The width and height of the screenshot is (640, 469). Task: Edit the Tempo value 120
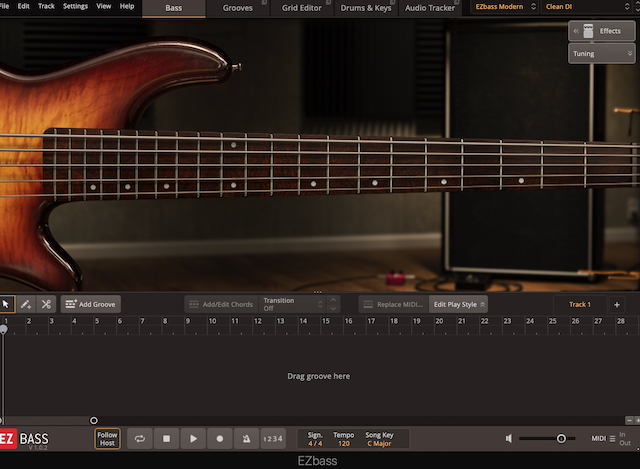[x=344, y=443]
